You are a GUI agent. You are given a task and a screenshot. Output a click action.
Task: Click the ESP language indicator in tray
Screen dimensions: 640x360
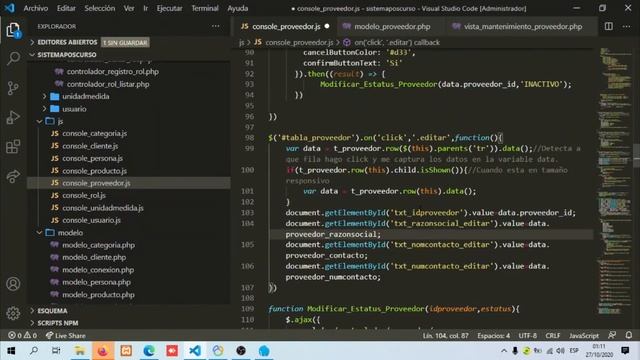(574, 351)
